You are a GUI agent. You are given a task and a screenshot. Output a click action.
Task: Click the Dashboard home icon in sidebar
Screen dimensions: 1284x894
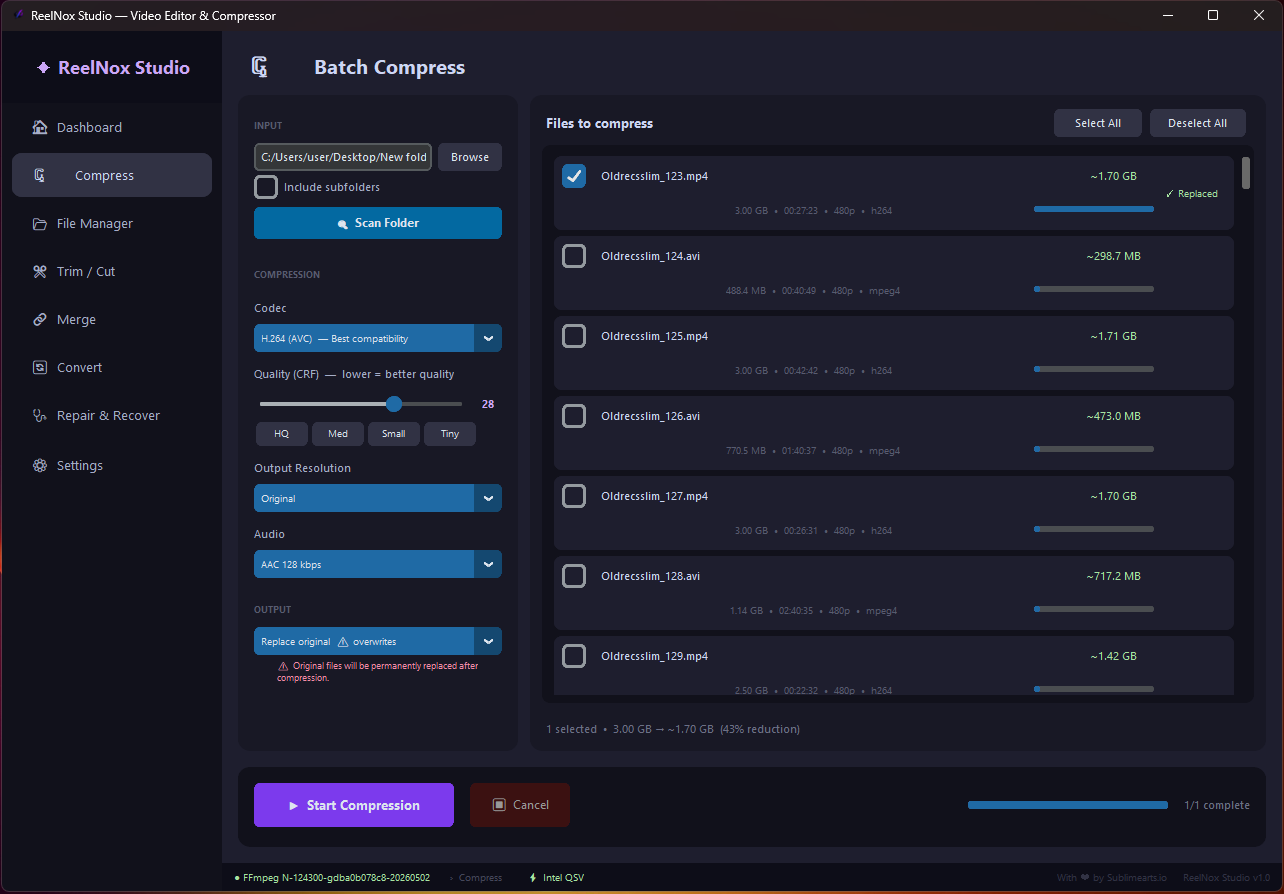pos(40,127)
